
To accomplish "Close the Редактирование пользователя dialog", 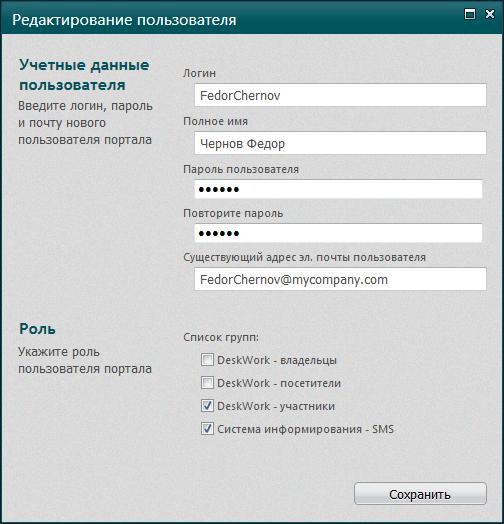I will (x=490, y=14).
